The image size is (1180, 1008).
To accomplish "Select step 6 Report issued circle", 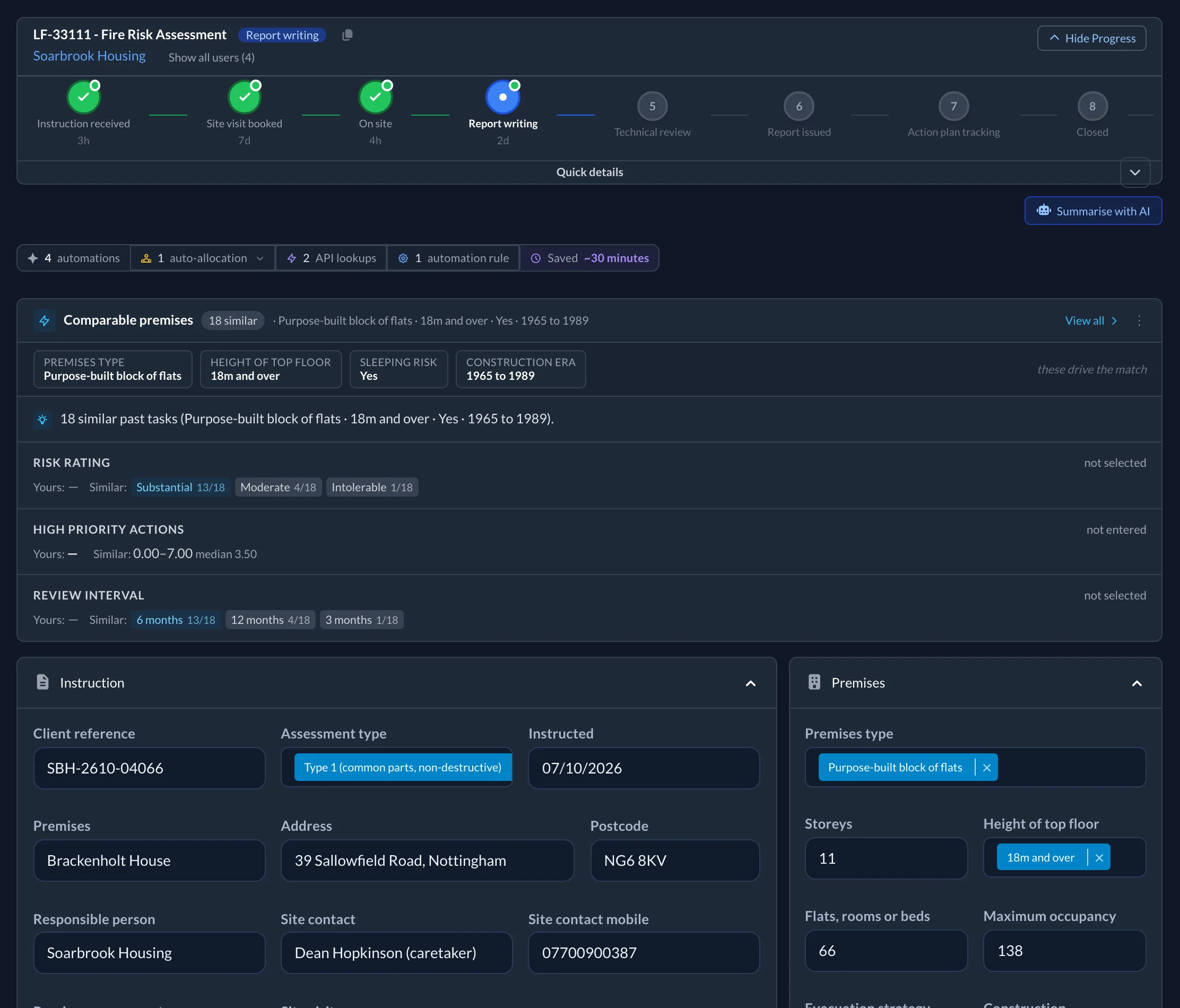I will (799, 106).
